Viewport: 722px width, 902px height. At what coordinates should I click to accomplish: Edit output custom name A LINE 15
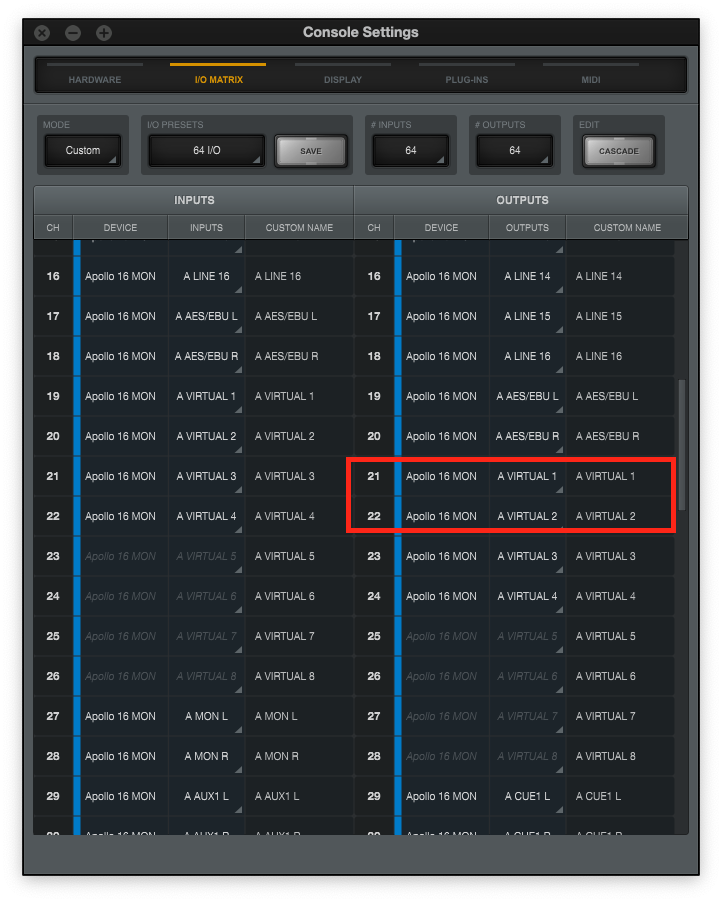[620, 316]
